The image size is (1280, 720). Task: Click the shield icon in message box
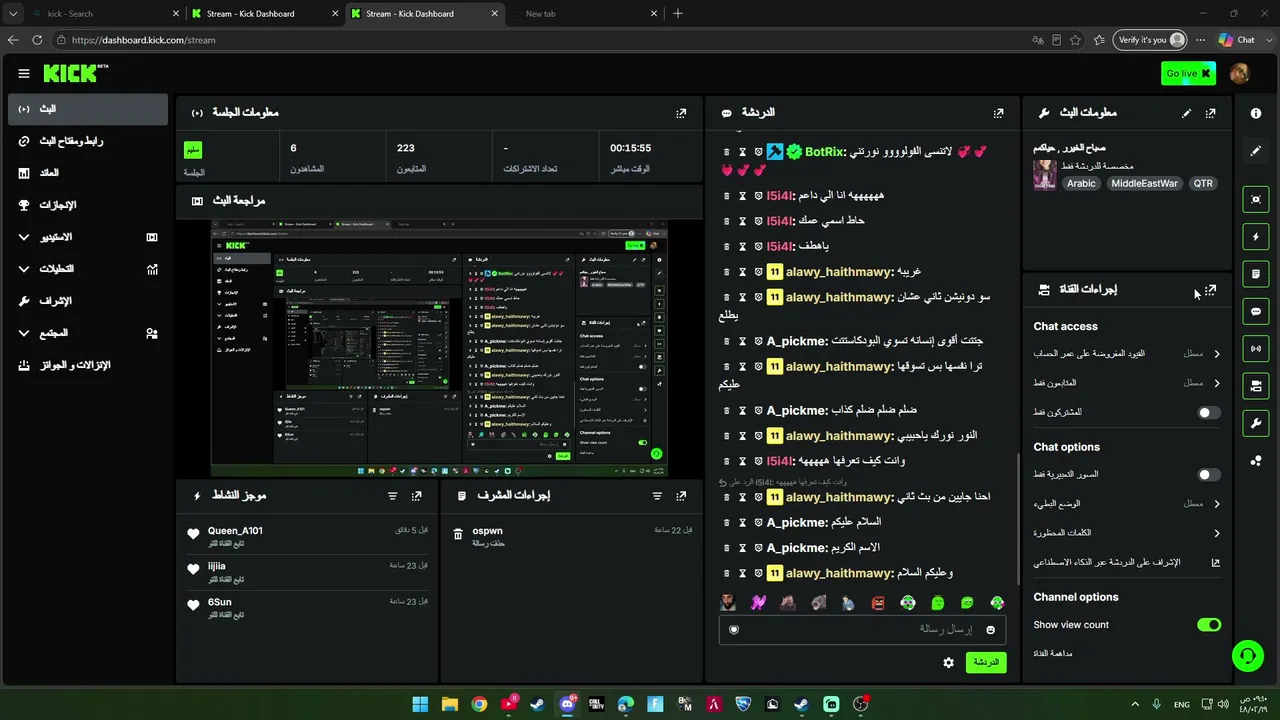734,629
